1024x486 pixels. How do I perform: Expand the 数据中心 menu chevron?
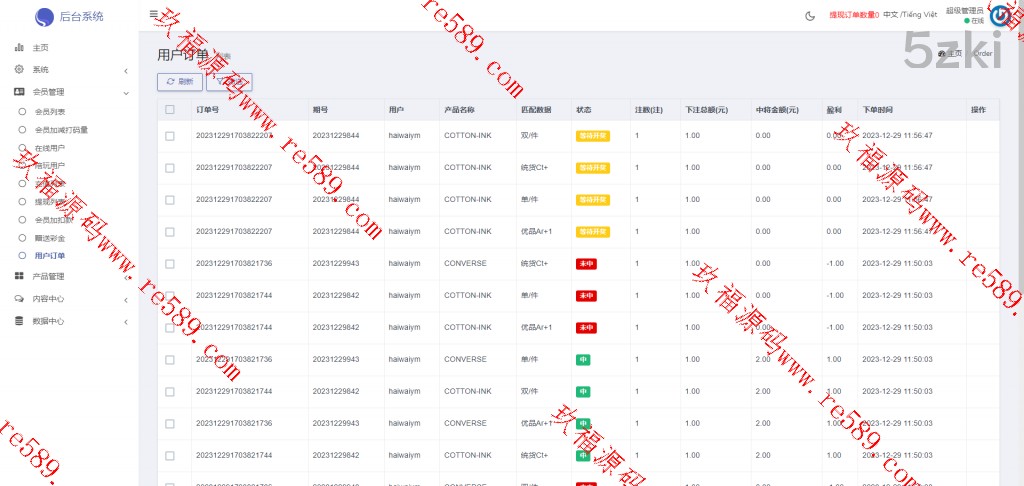pyautogui.click(x=125, y=322)
